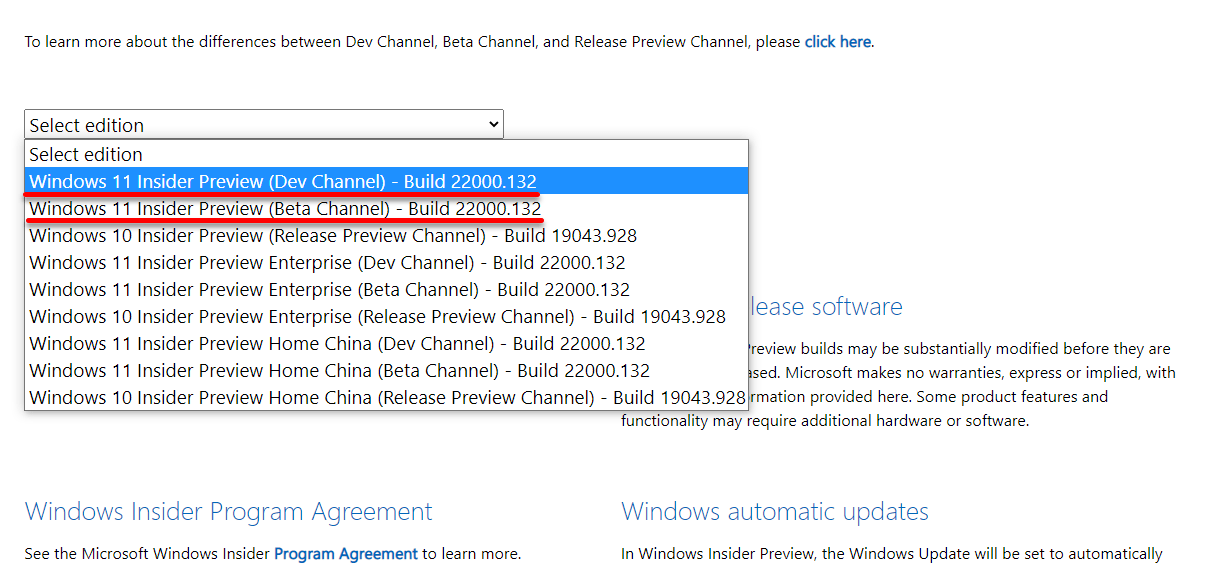Select Windows 11 Home China (Dev Channel)

coord(386,343)
